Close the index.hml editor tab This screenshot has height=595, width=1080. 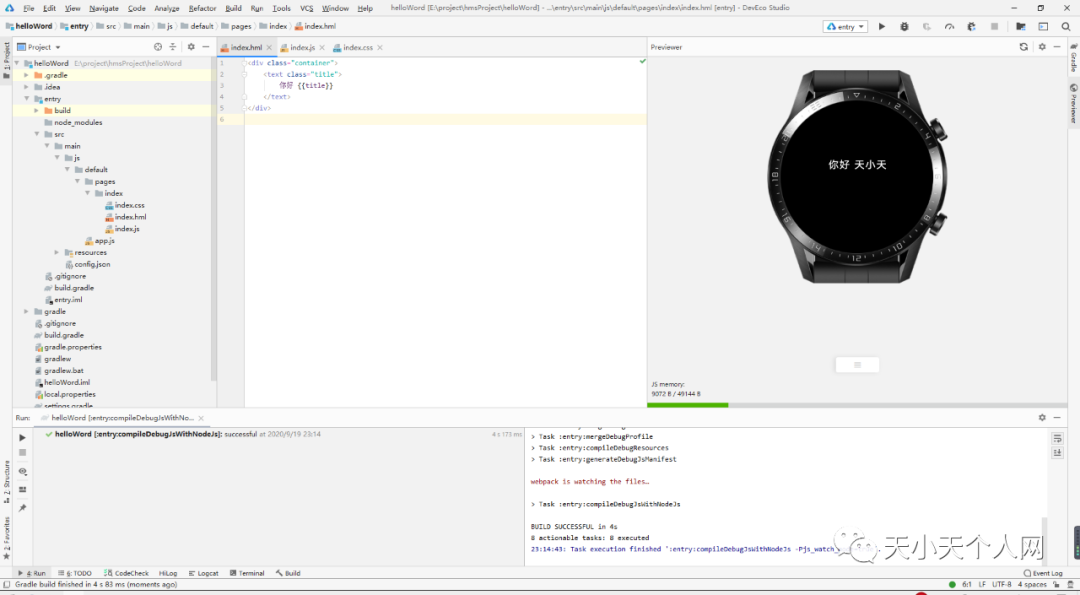point(269,48)
